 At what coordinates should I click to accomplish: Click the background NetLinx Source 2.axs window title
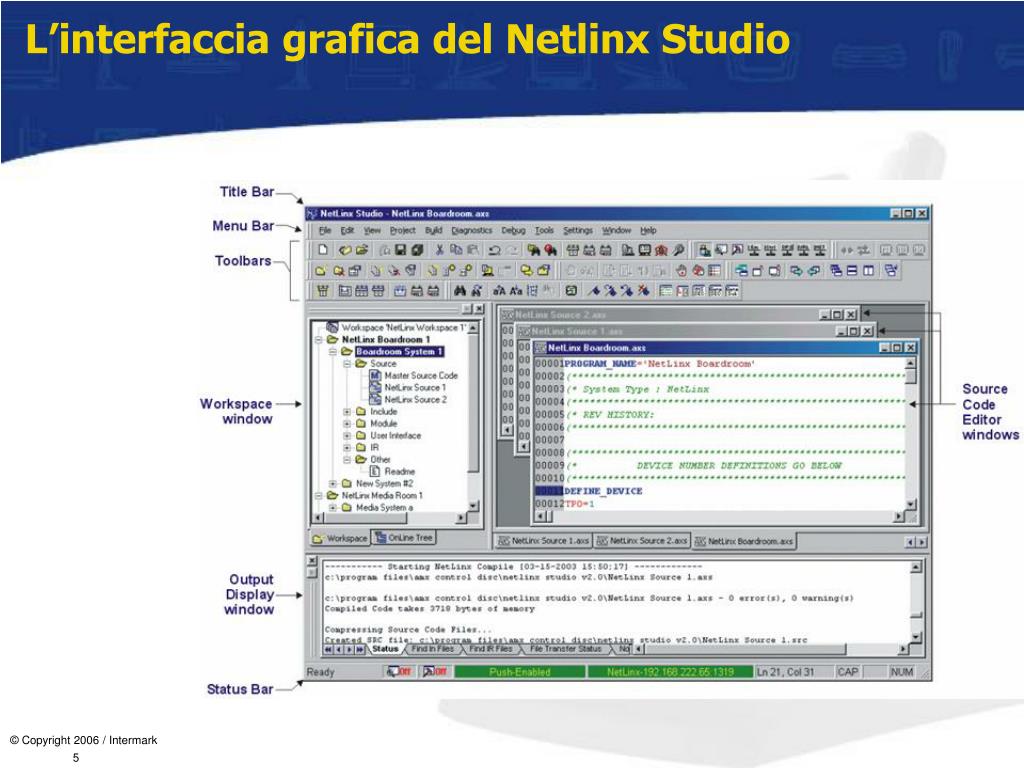pyautogui.click(x=561, y=315)
